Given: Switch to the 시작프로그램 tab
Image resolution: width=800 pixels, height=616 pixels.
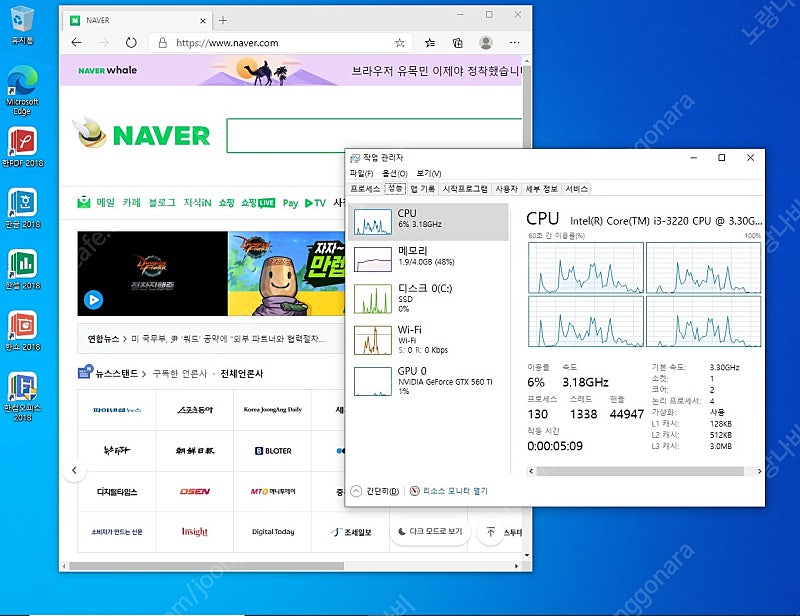Looking at the screenshot, I should tap(465, 189).
